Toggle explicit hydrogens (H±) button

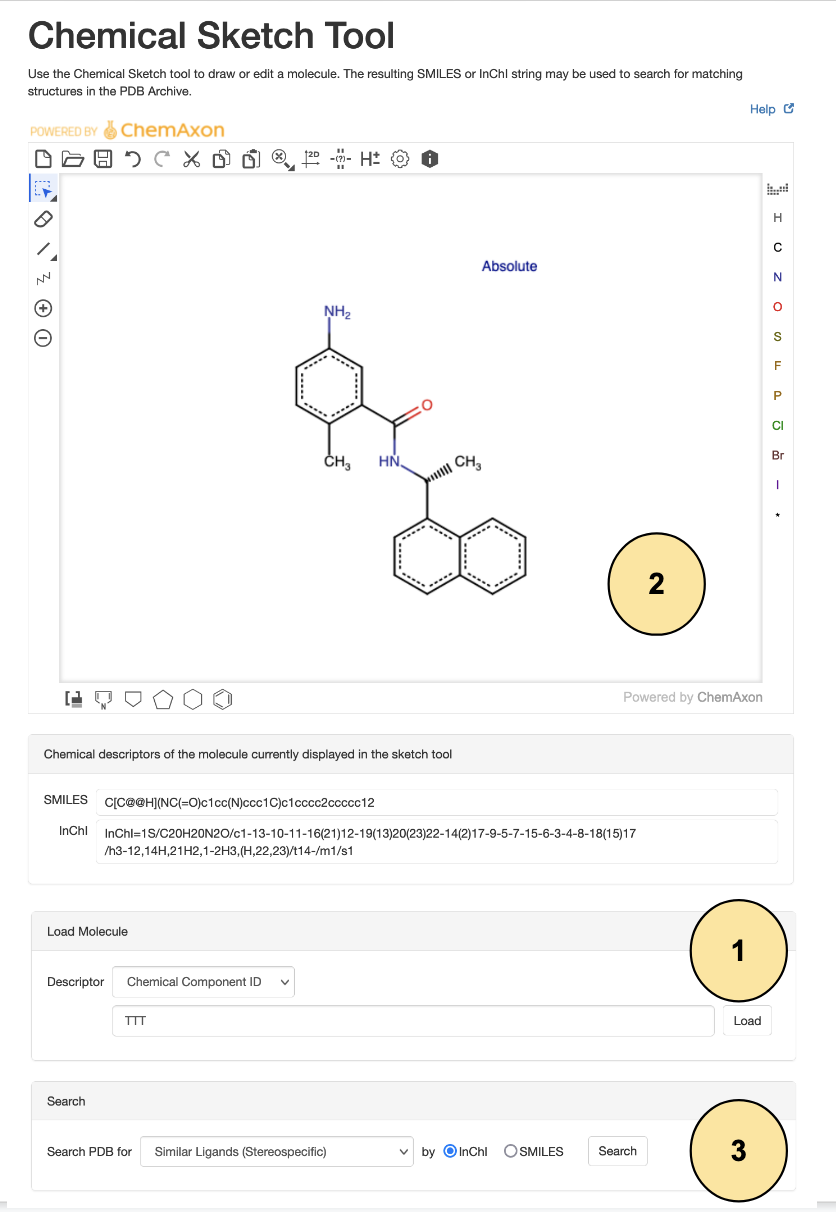pyautogui.click(x=370, y=159)
